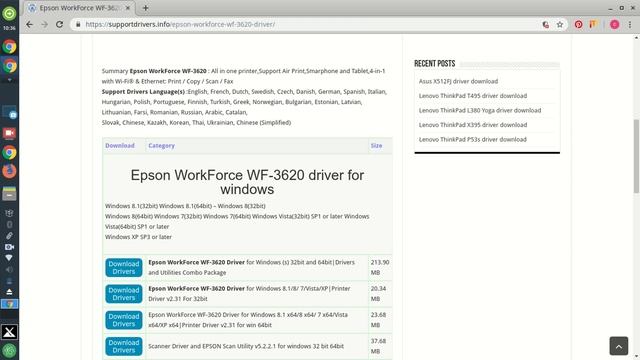Click the '213.90 MB' size cell
This screenshot has width=640, height=360.
click(380, 267)
